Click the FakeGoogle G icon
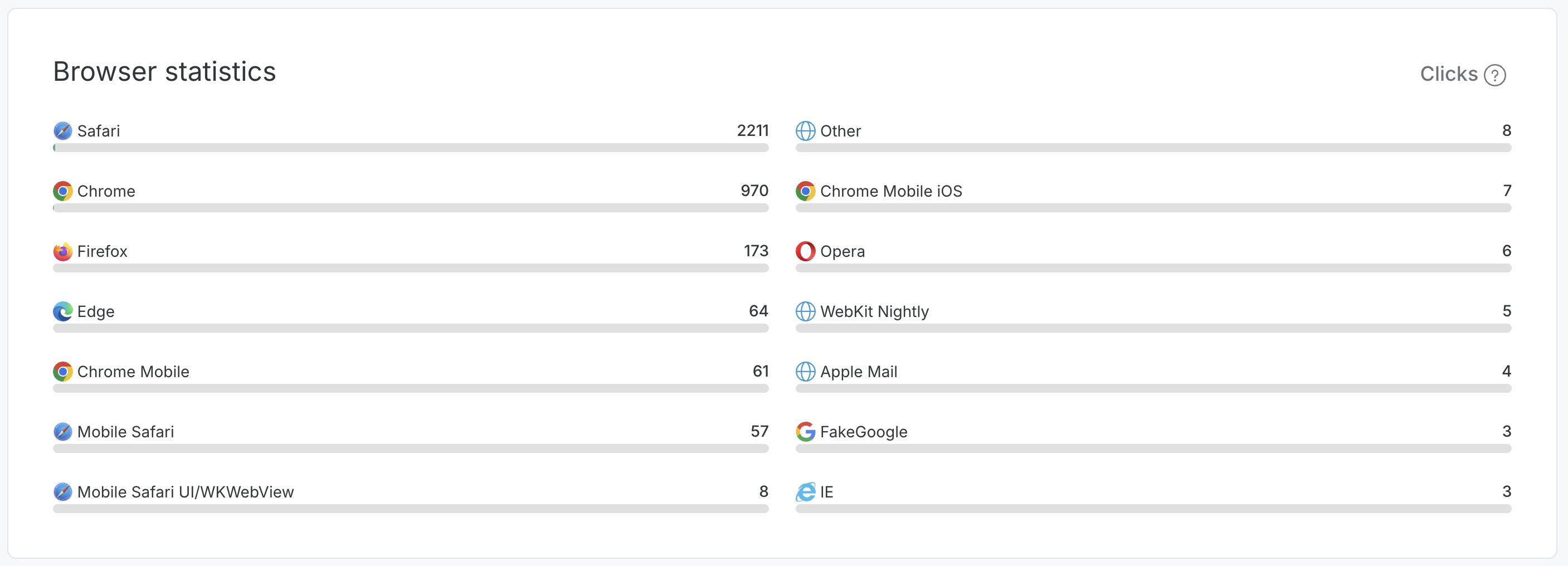Image resolution: width=1568 pixels, height=566 pixels. 805,432
